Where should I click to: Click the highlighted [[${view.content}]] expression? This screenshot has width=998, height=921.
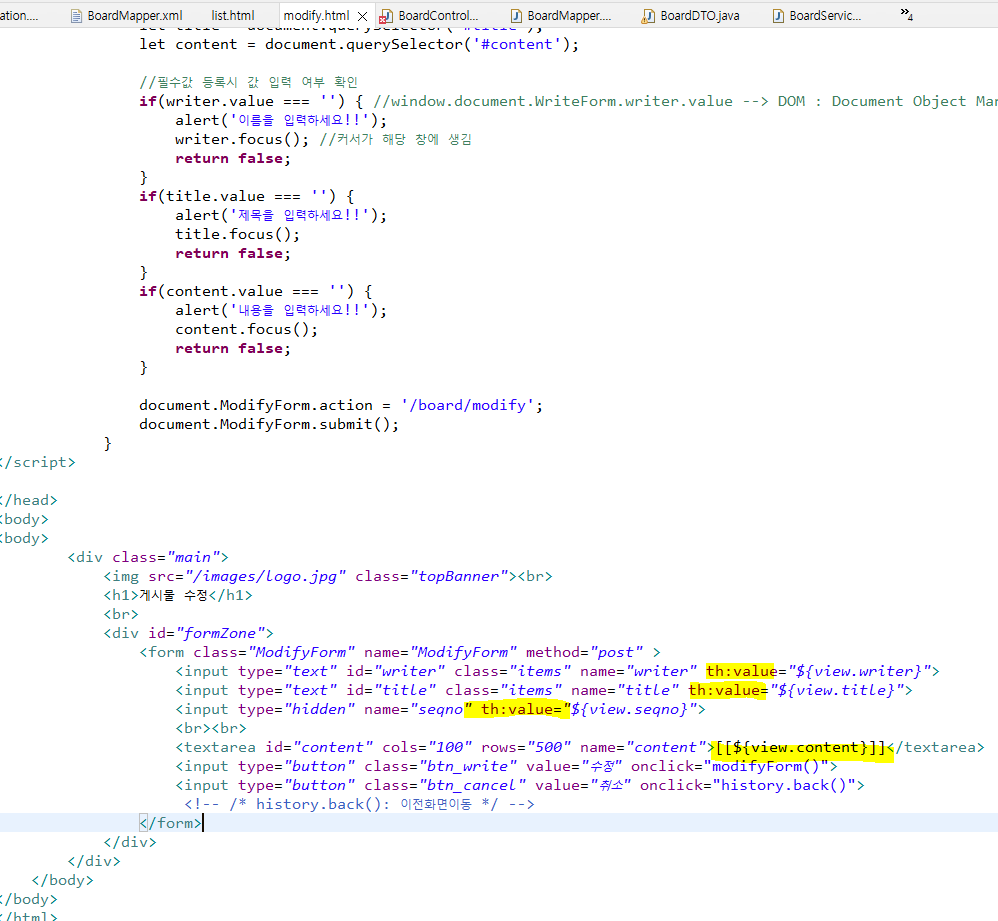click(800, 747)
